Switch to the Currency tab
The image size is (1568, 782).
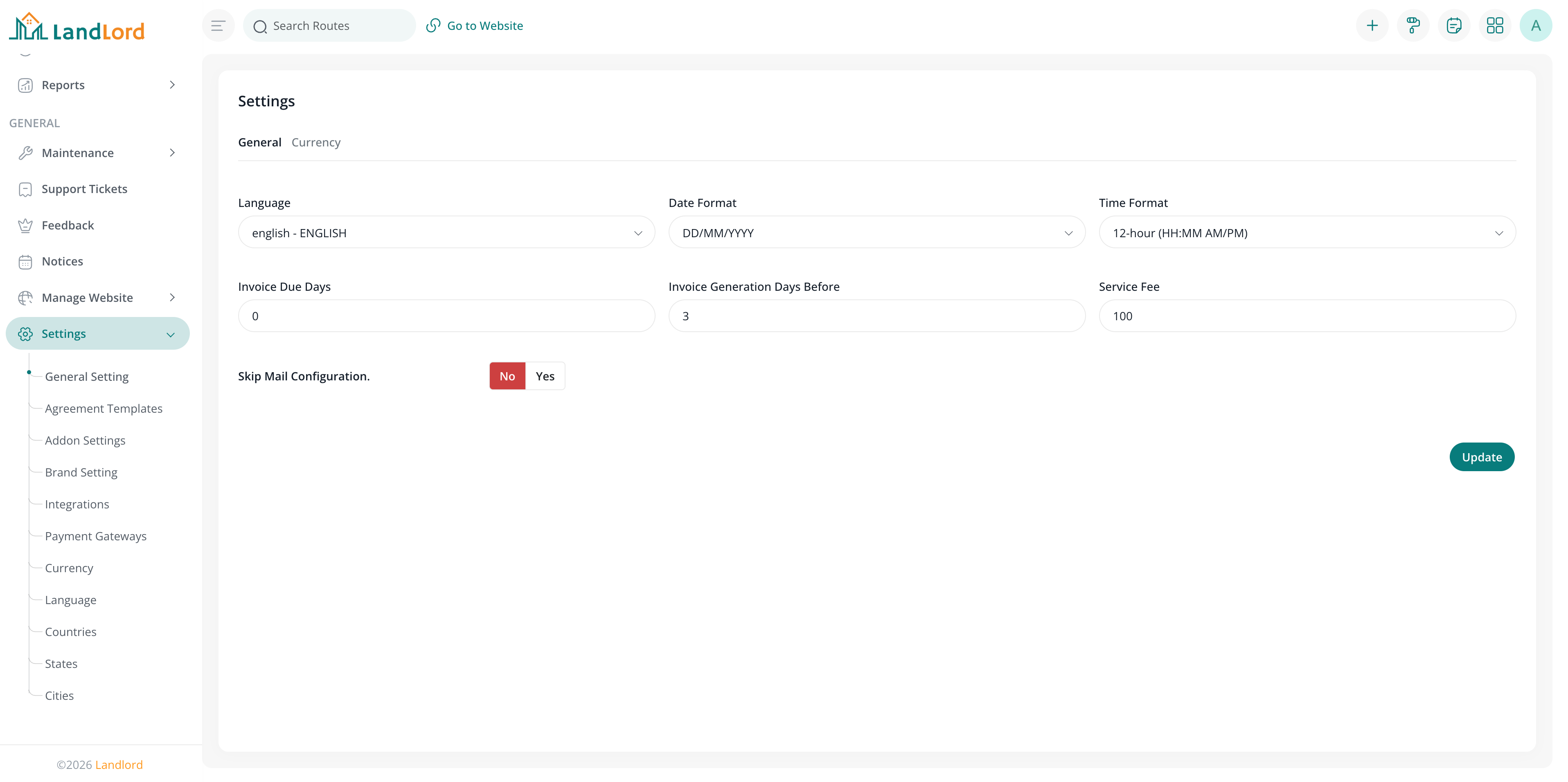coord(315,142)
